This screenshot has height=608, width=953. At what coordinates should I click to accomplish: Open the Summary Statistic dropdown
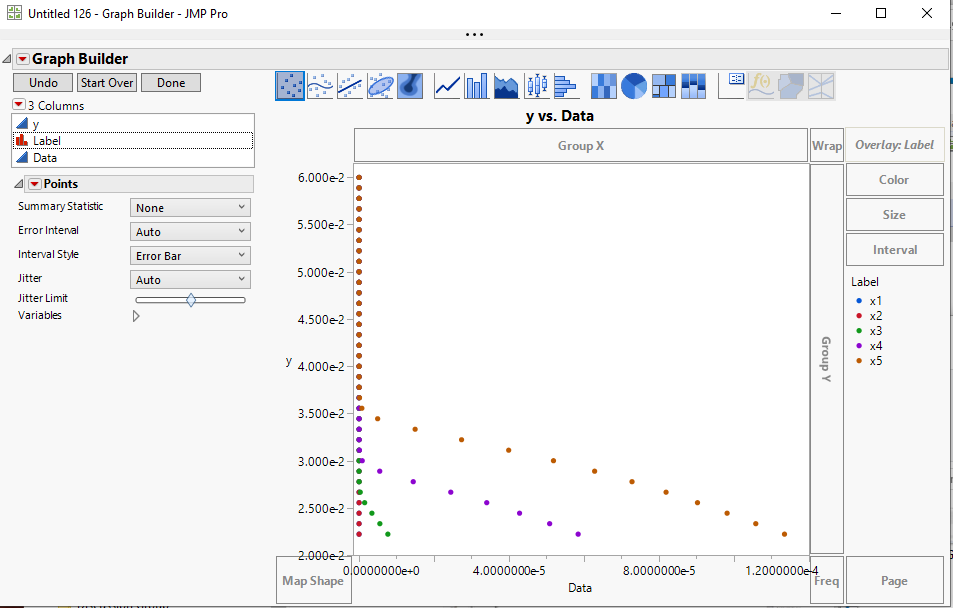[x=189, y=206]
